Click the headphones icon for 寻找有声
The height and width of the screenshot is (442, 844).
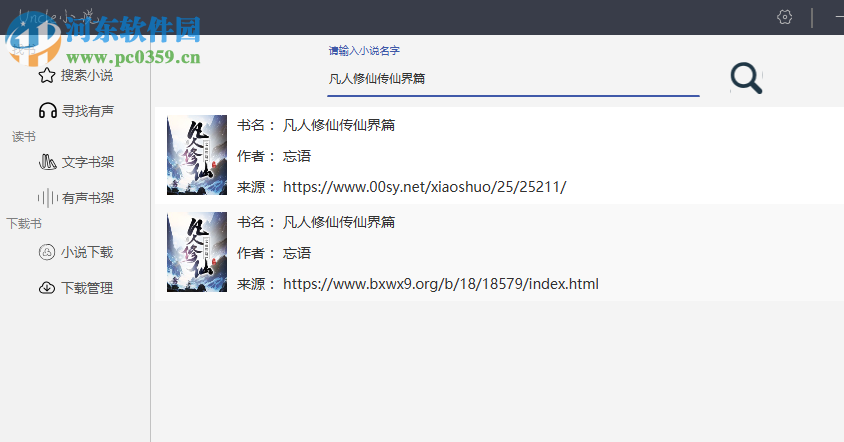point(48,111)
